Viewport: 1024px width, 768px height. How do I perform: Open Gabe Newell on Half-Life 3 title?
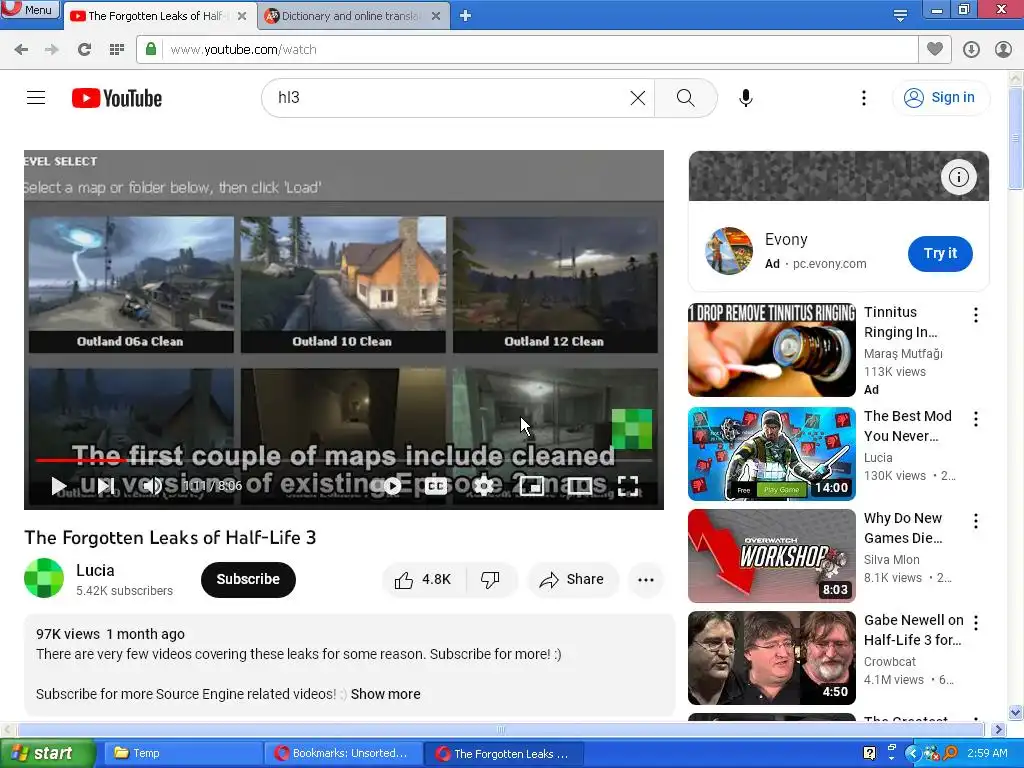(913, 630)
